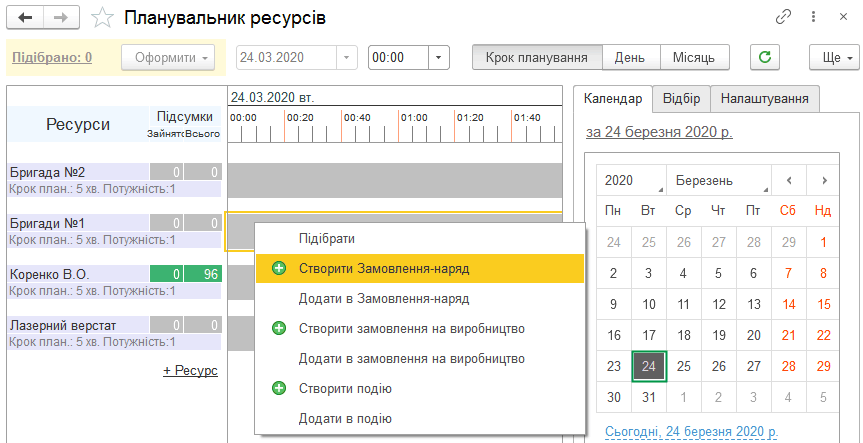Switch to the Календар tab
Image resolution: width=863 pixels, height=443 pixels.
click(613, 99)
